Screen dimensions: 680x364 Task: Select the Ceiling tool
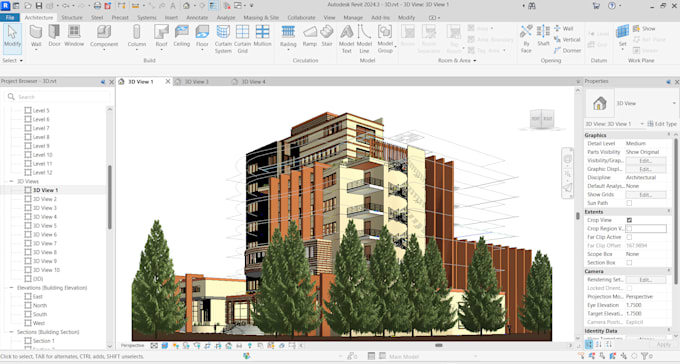coord(181,36)
